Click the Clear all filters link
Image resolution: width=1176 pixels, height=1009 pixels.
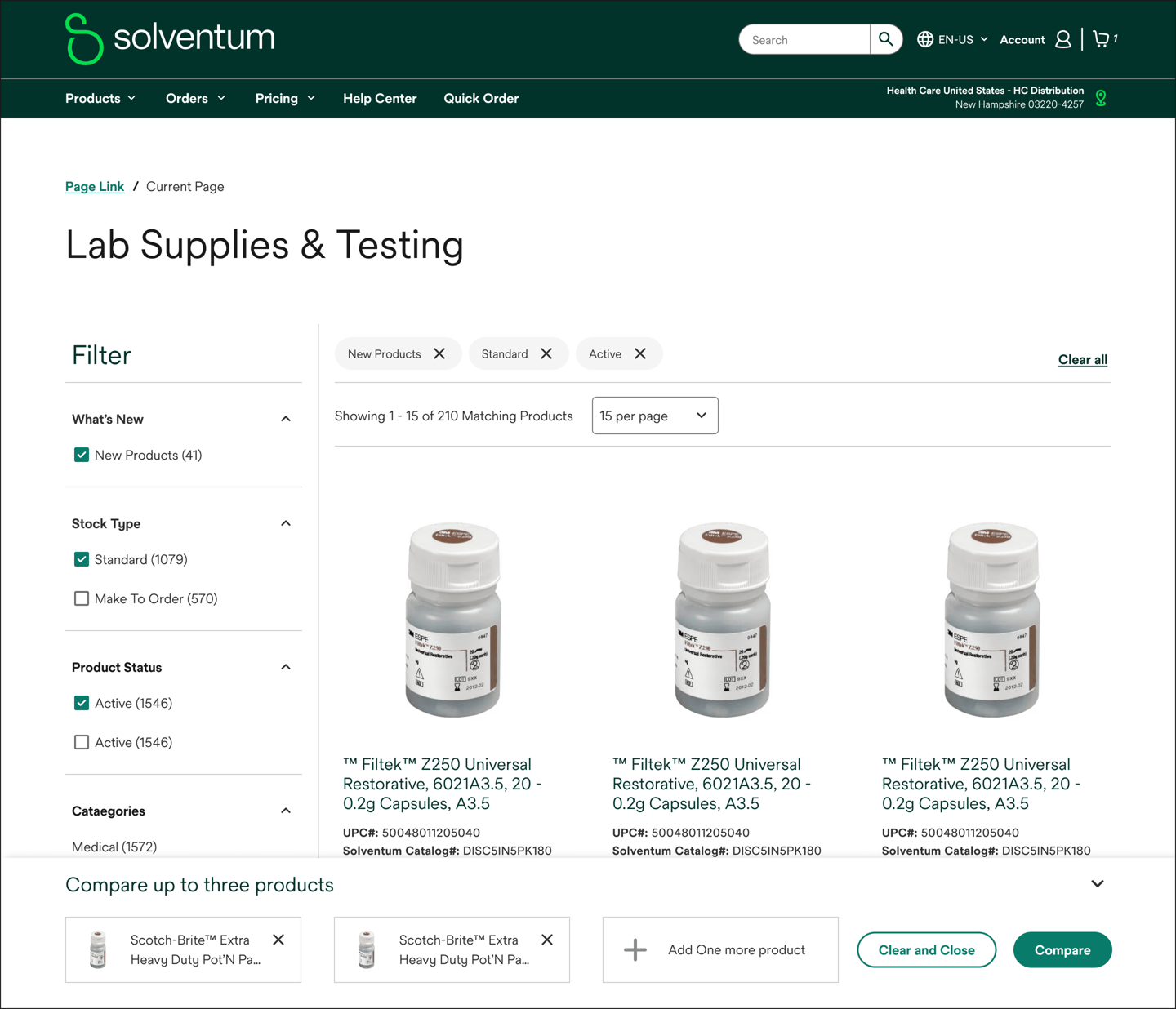[x=1083, y=359]
